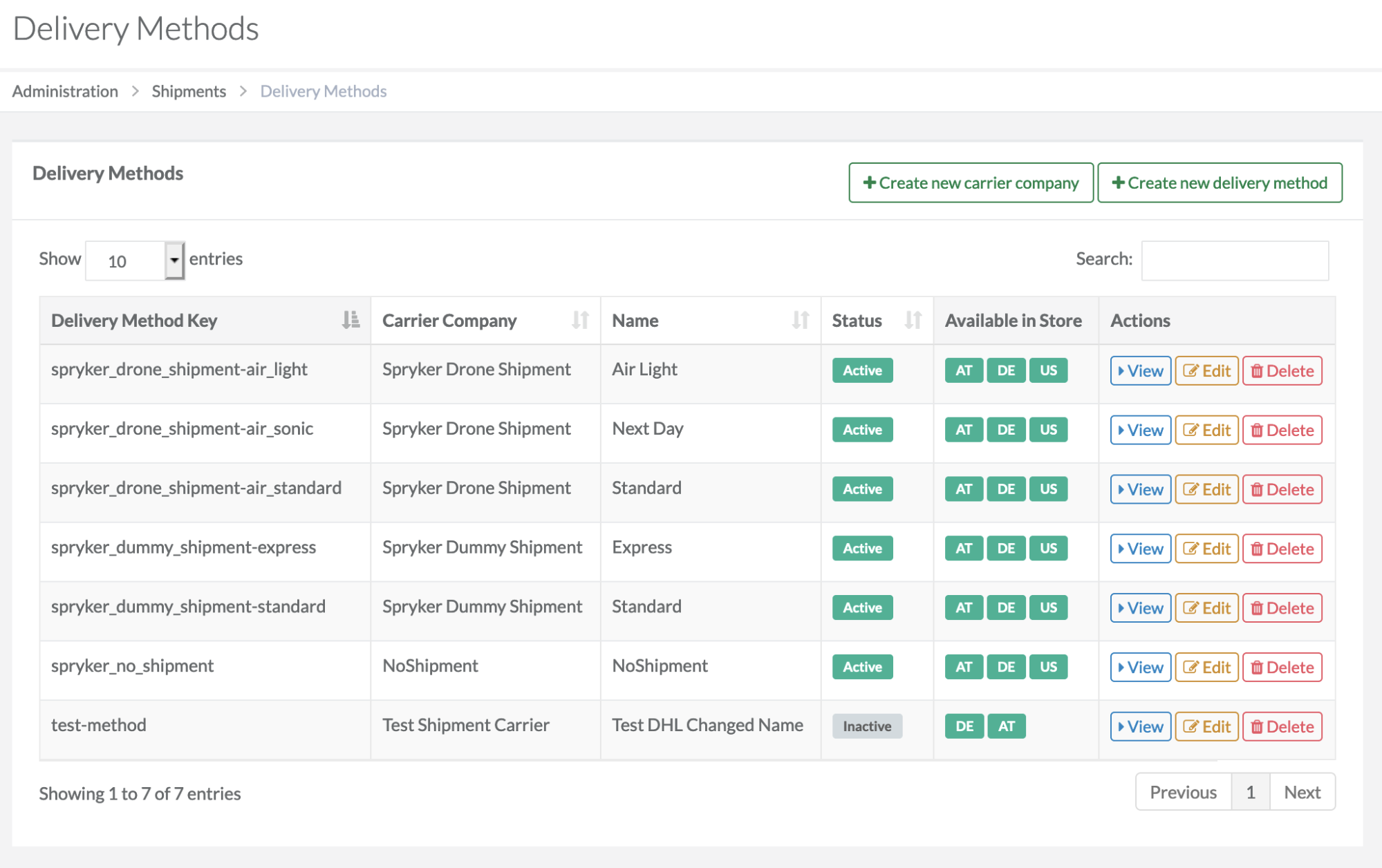Screen dimensions: 1382x868
Task: Select page 1 in pagination
Action: tap(1251, 792)
